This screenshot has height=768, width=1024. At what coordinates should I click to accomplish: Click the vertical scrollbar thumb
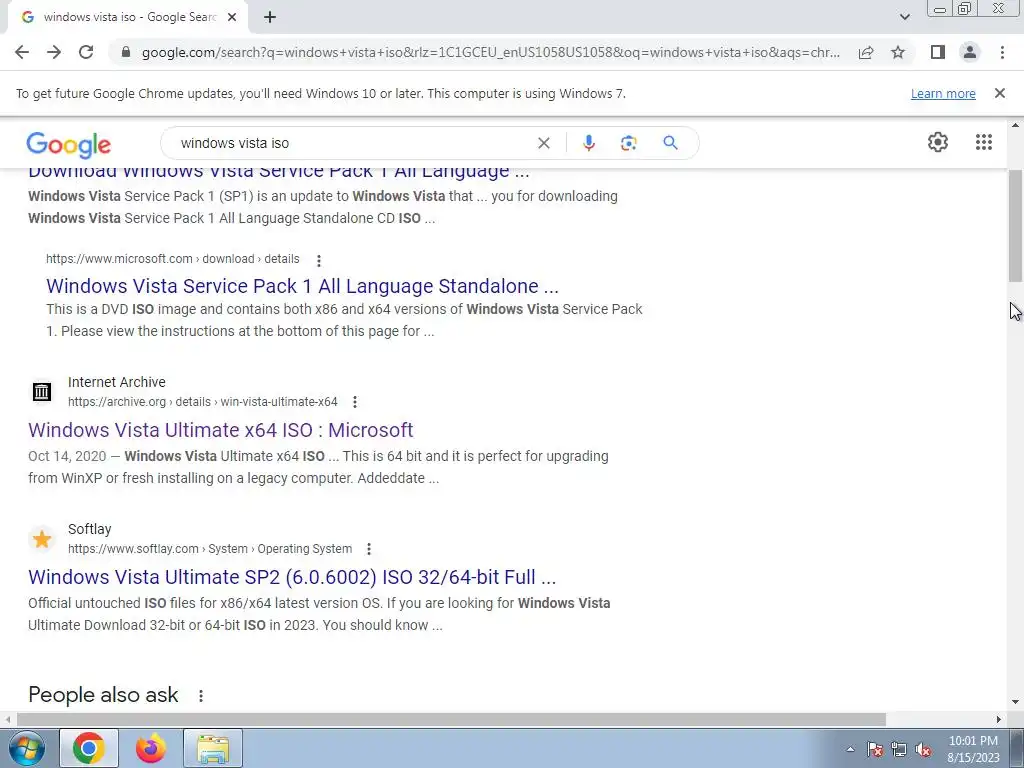1015,226
